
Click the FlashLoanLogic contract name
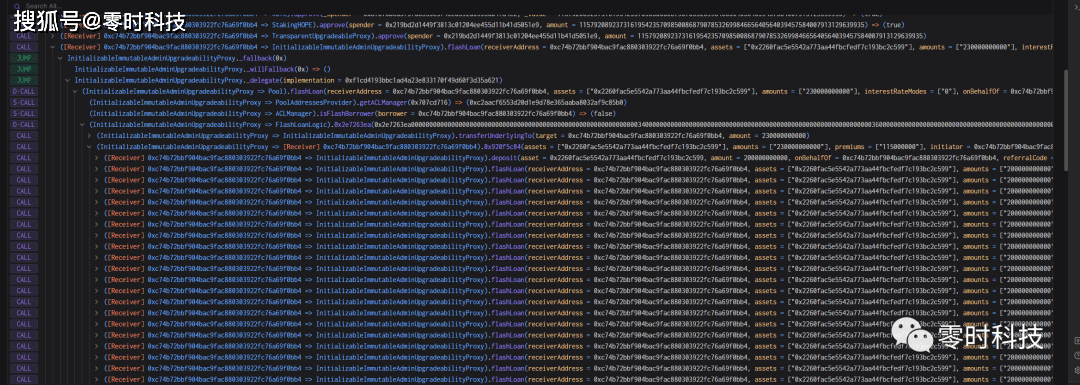(x=302, y=124)
